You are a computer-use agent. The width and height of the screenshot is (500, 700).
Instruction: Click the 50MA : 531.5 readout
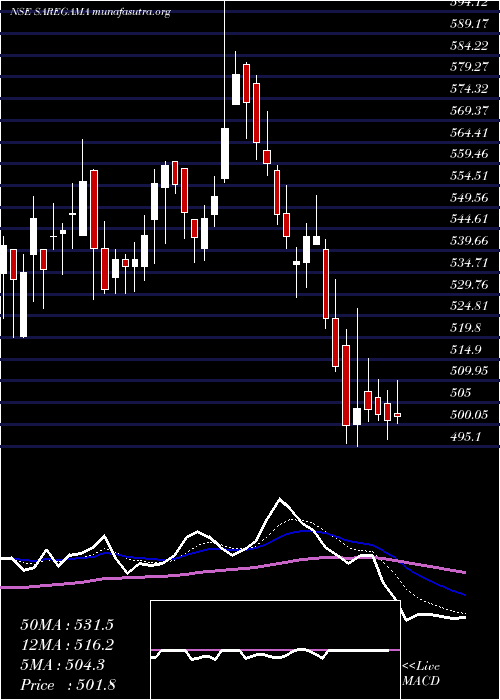(67, 625)
